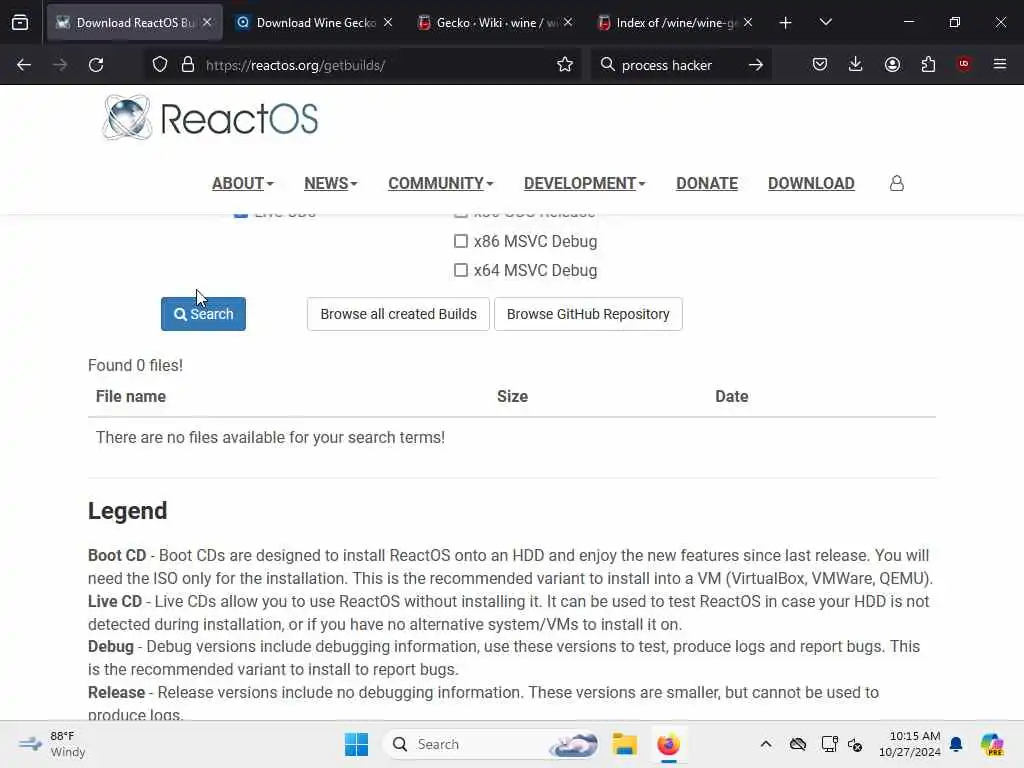The height and width of the screenshot is (768, 1024).
Task: Click the blue Search button
Action: pos(203,314)
